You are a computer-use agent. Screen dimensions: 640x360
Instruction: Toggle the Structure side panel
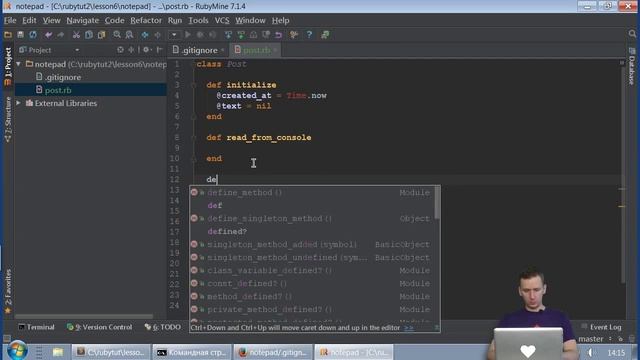click(x=7, y=120)
